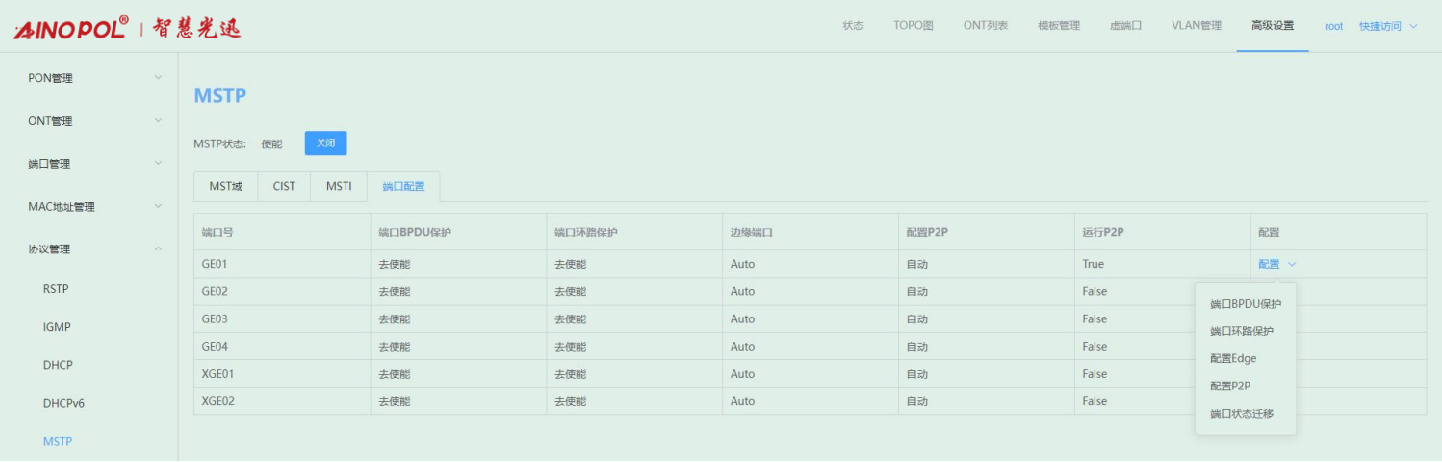Select 端口状态迁移 menu option
Image resolution: width=1442 pixels, height=462 pixels.
1241,413
